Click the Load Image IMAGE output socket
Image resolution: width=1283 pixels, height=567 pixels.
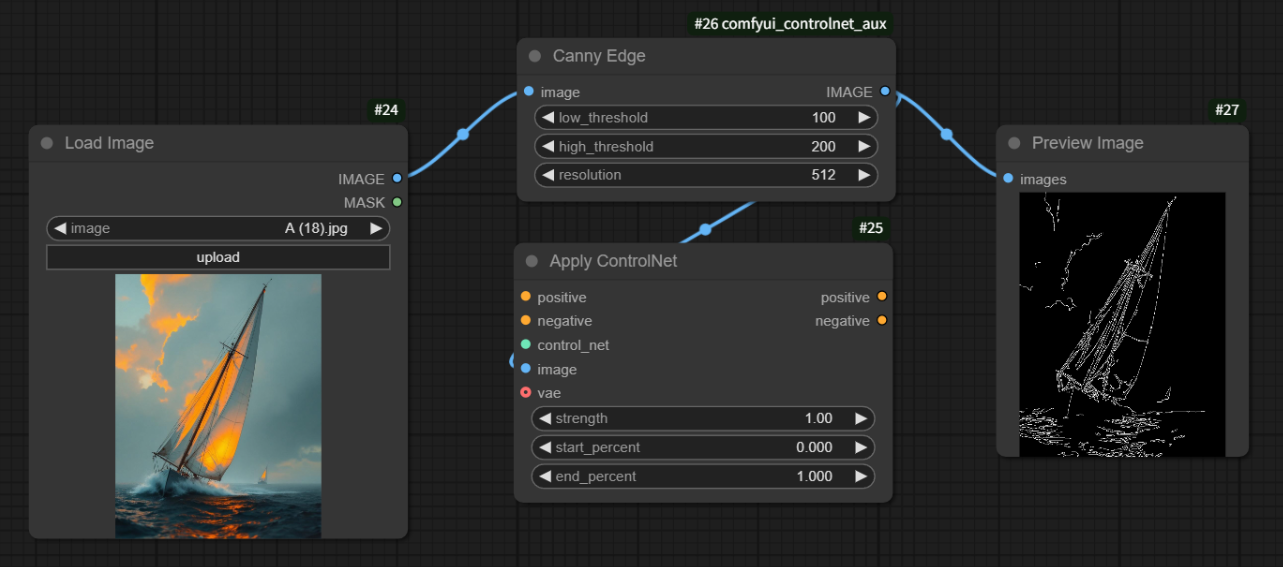coord(397,179)
